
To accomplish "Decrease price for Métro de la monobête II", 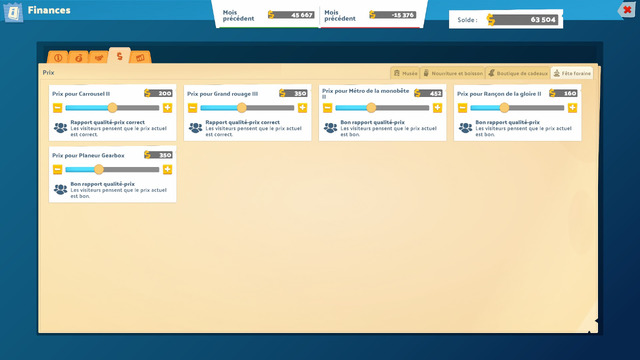I will tap(327, 108).
